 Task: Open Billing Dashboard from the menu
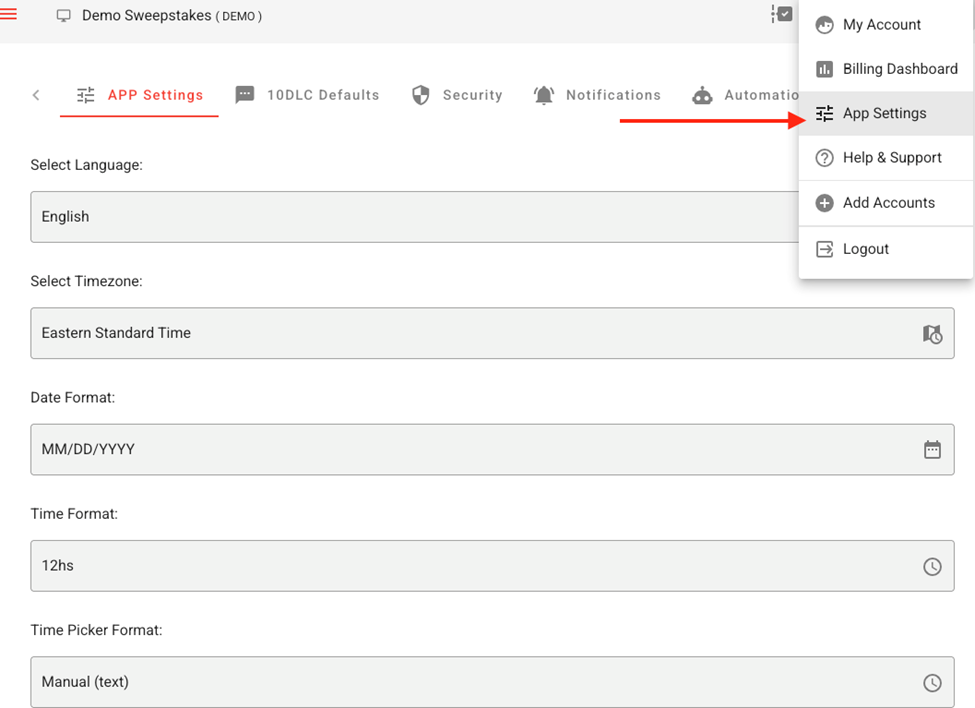click(x=899, y=69)
